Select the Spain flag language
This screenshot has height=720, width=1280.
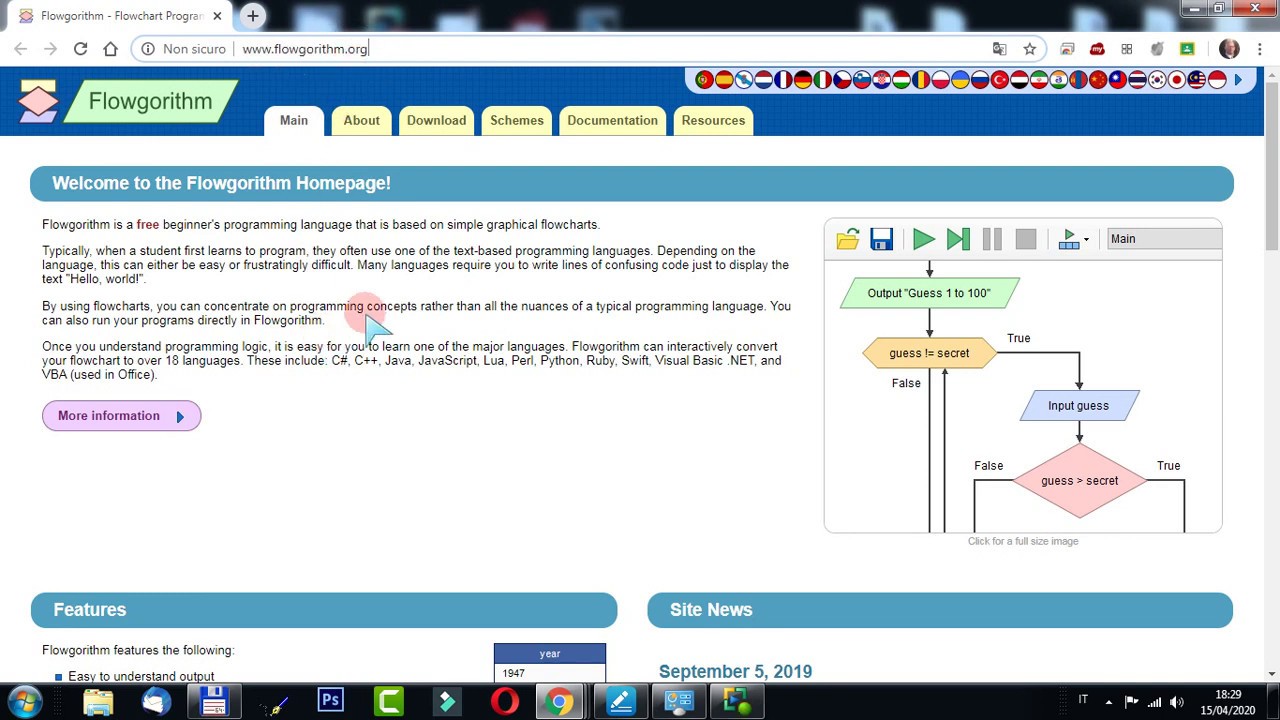724,80
